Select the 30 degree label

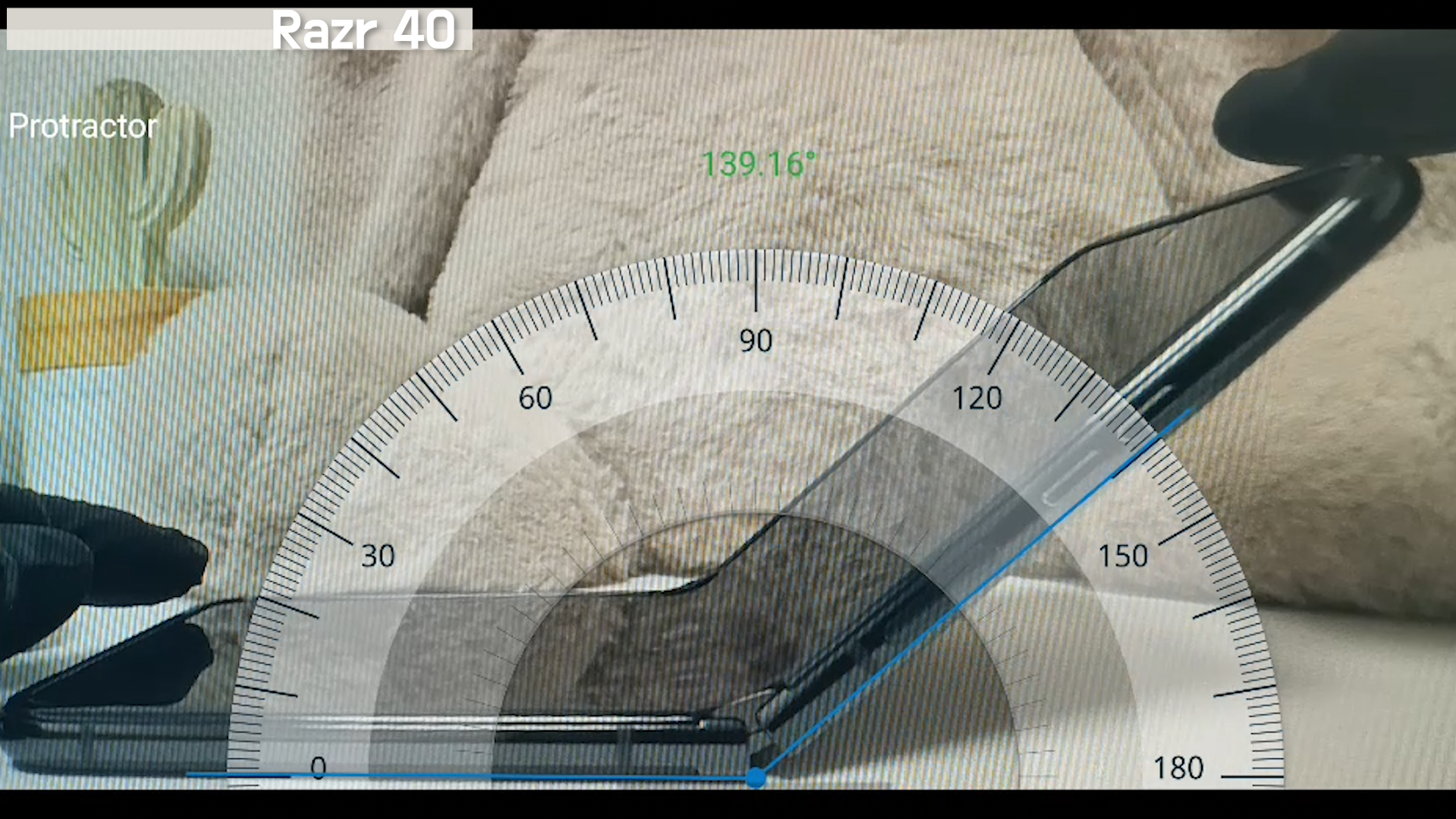[378, 557]
